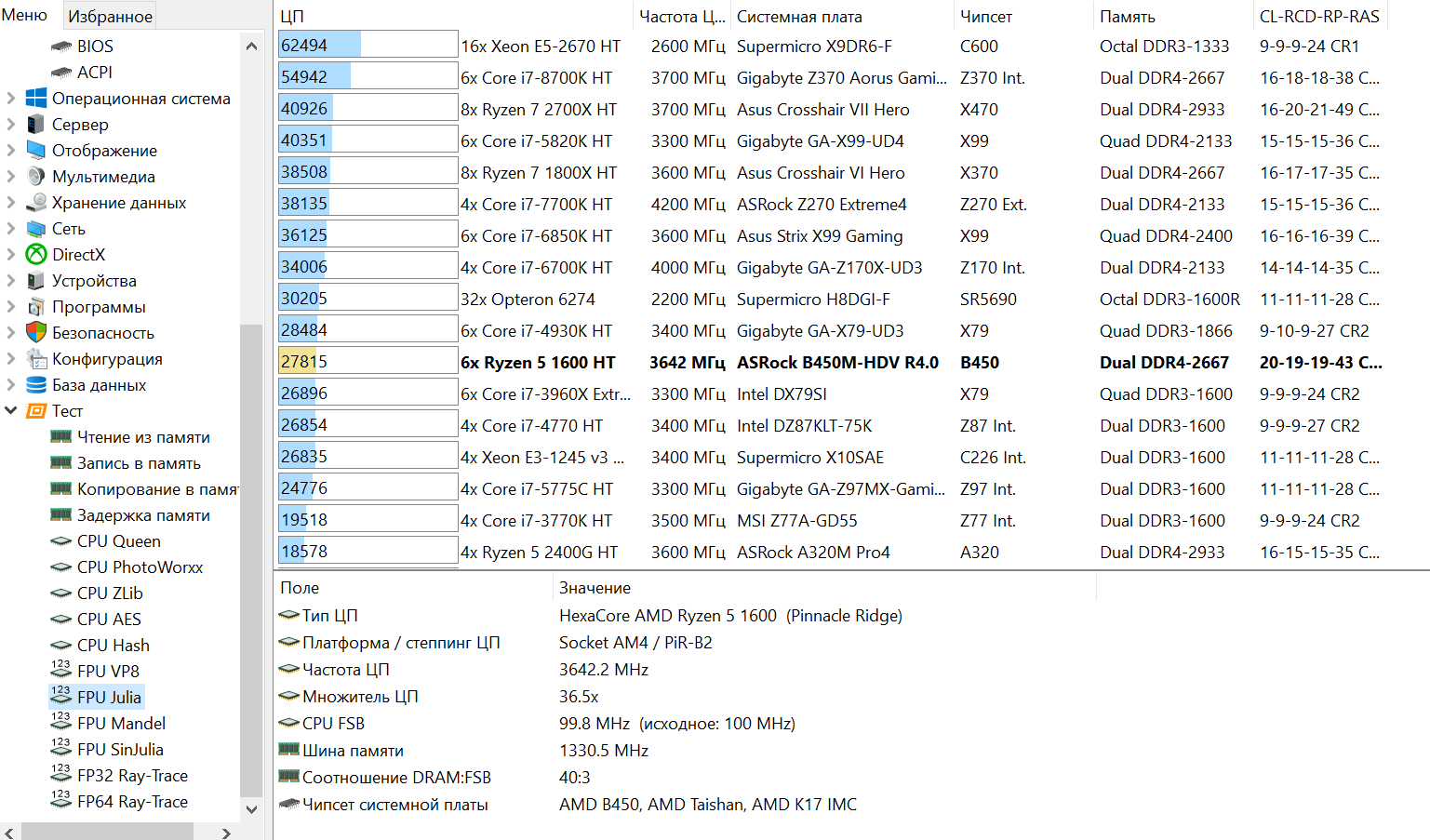Click the Отображение monitor icon
The height and width of the screenshot is (840, 1430).
36,151
